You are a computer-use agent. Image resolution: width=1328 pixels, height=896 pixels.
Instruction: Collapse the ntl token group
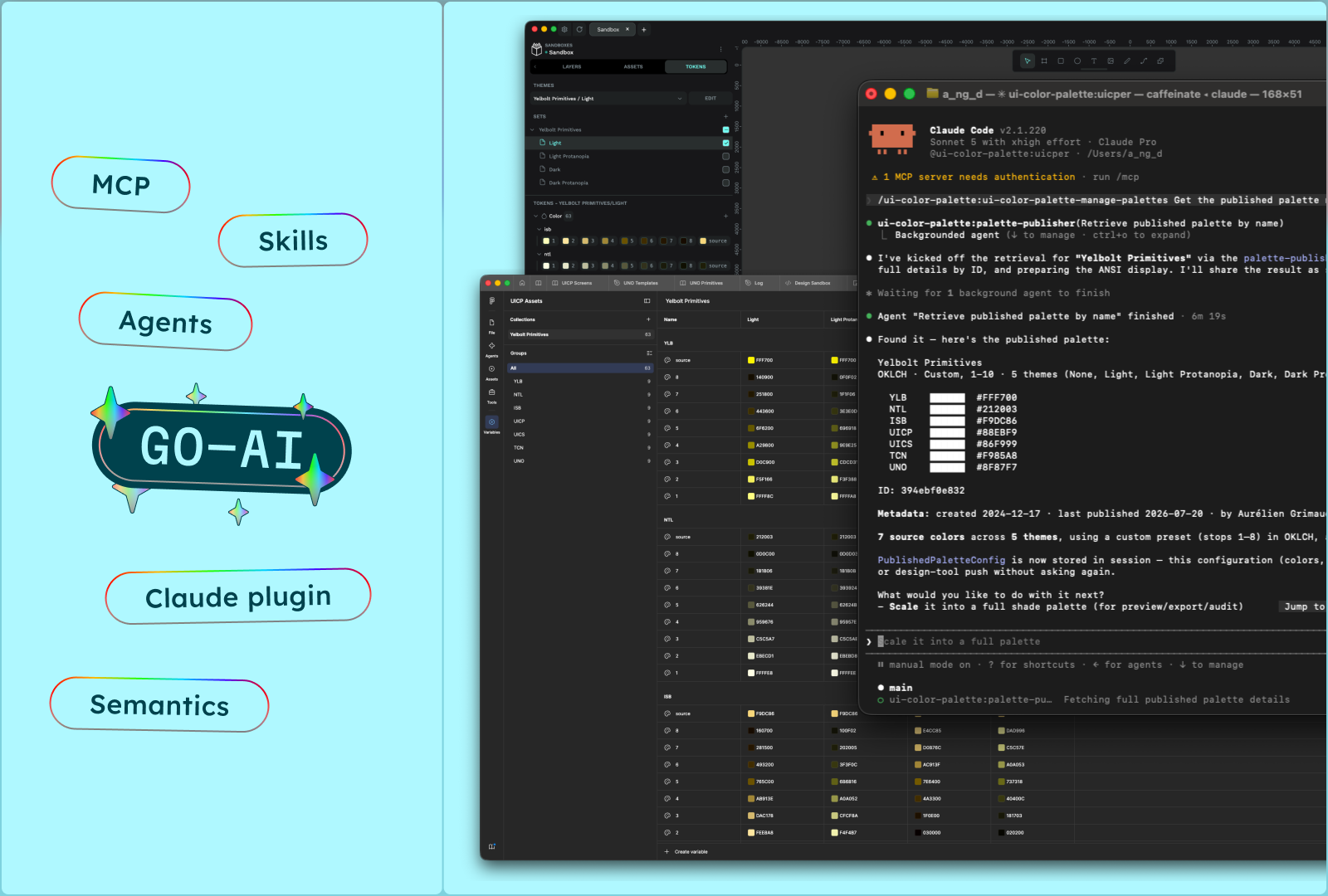click(x=539, y=254)
